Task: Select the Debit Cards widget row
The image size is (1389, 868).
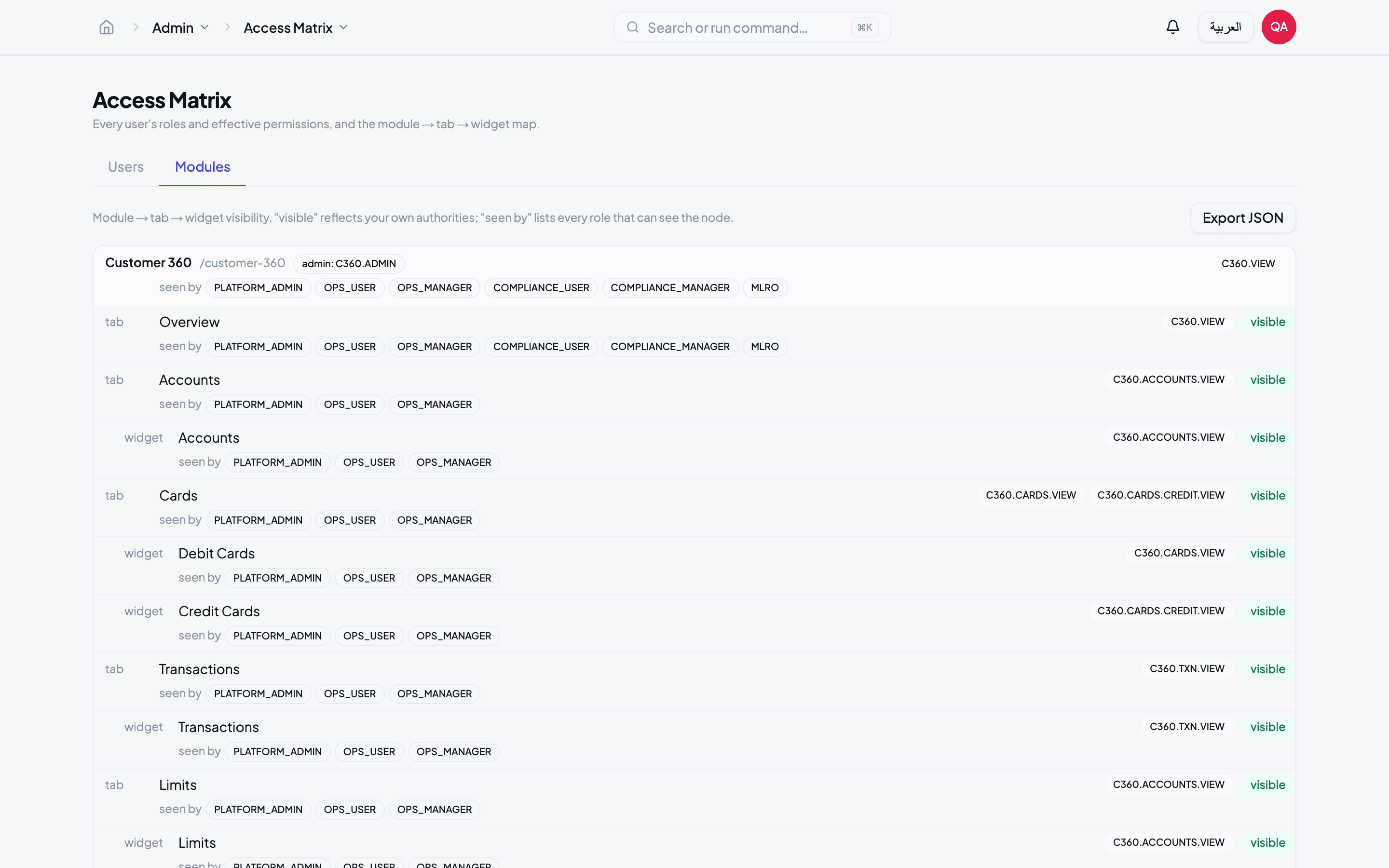Action: pyautogui.click(x=694, y=566)
